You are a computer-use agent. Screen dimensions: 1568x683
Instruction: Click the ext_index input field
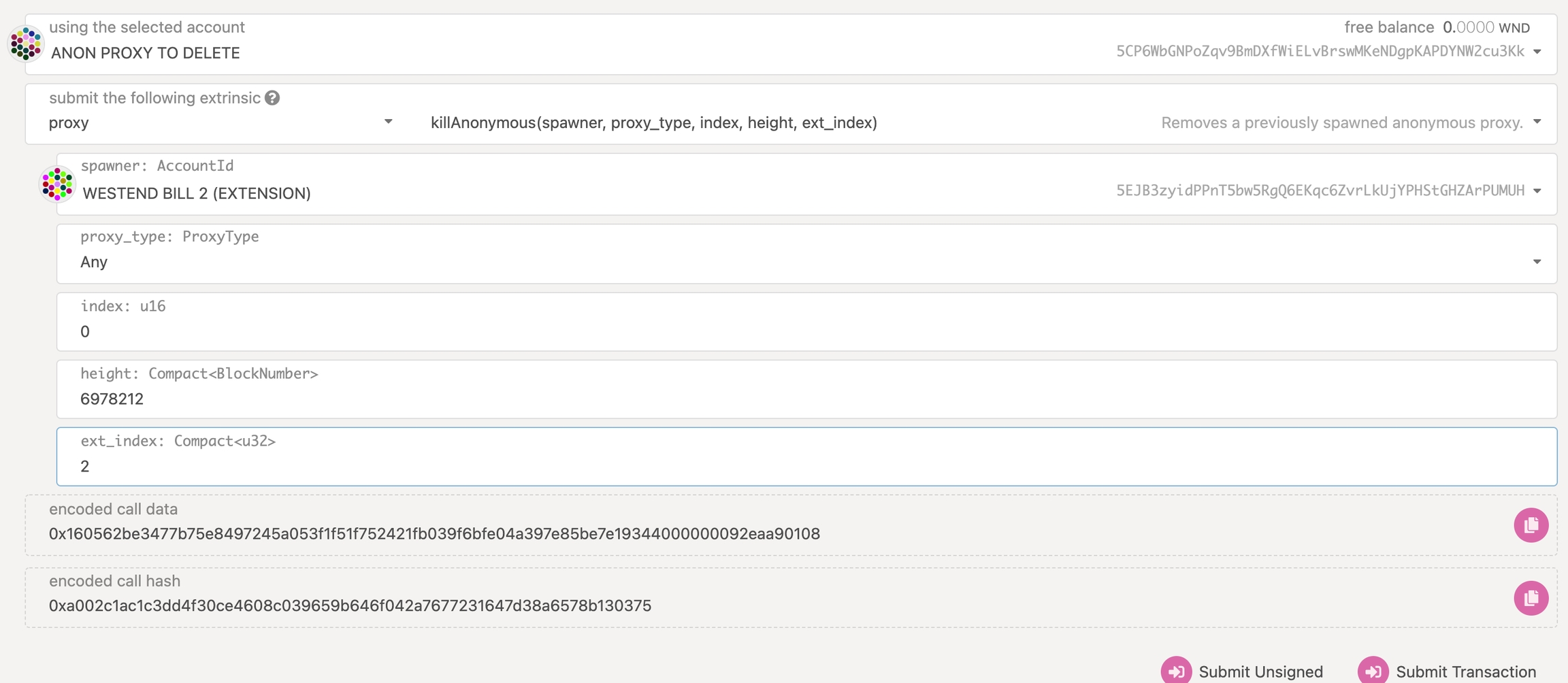click(806, 466)
